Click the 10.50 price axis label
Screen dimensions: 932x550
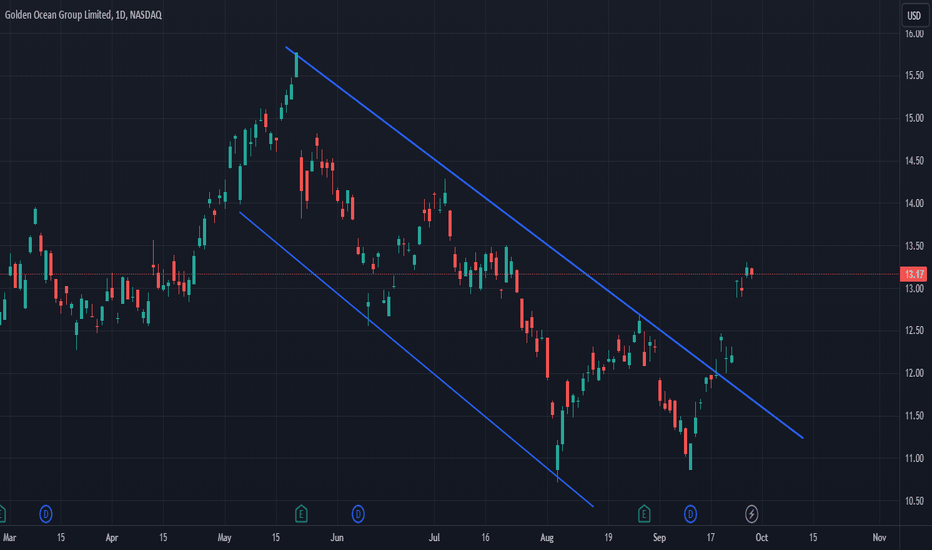click(x=914, y=501)
